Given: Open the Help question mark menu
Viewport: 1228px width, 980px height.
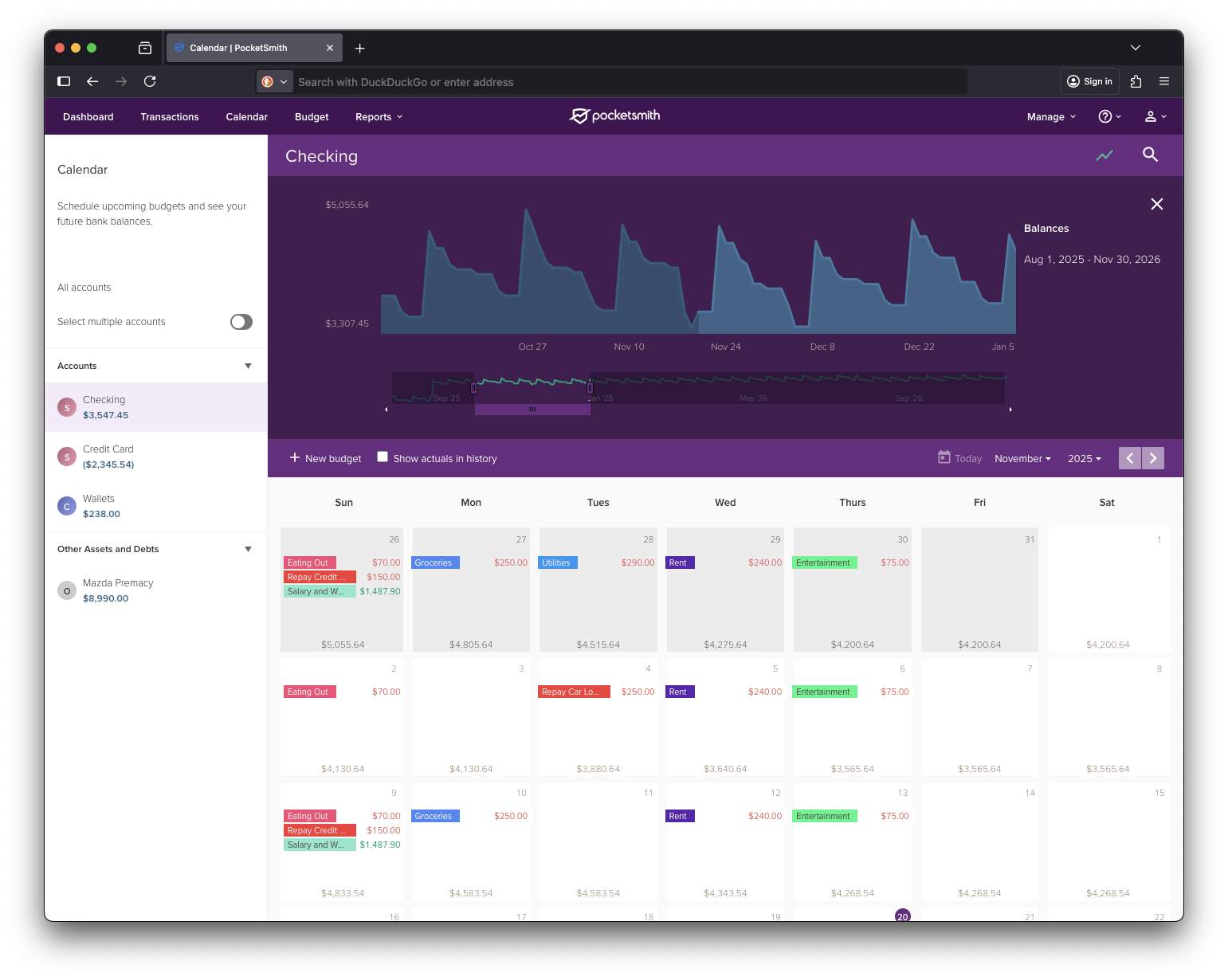Looking at the screenshot, I should [1108, 116].
